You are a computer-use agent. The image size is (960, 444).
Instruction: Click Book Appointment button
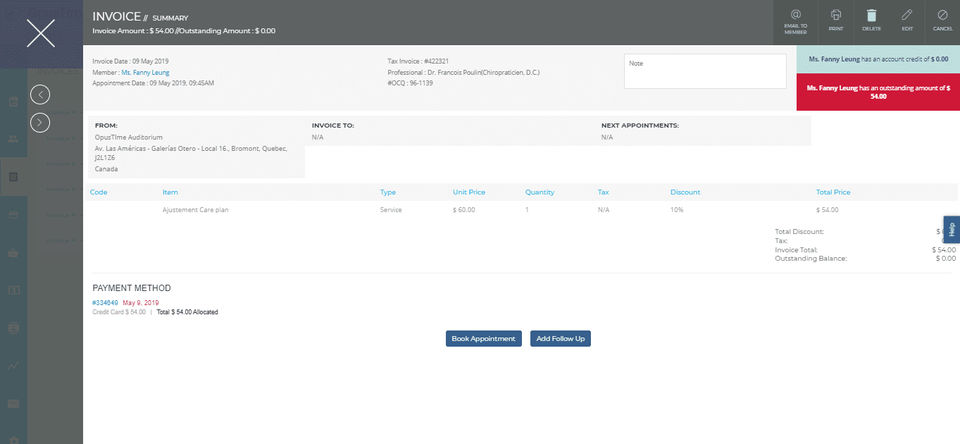(x=484, y=339)
